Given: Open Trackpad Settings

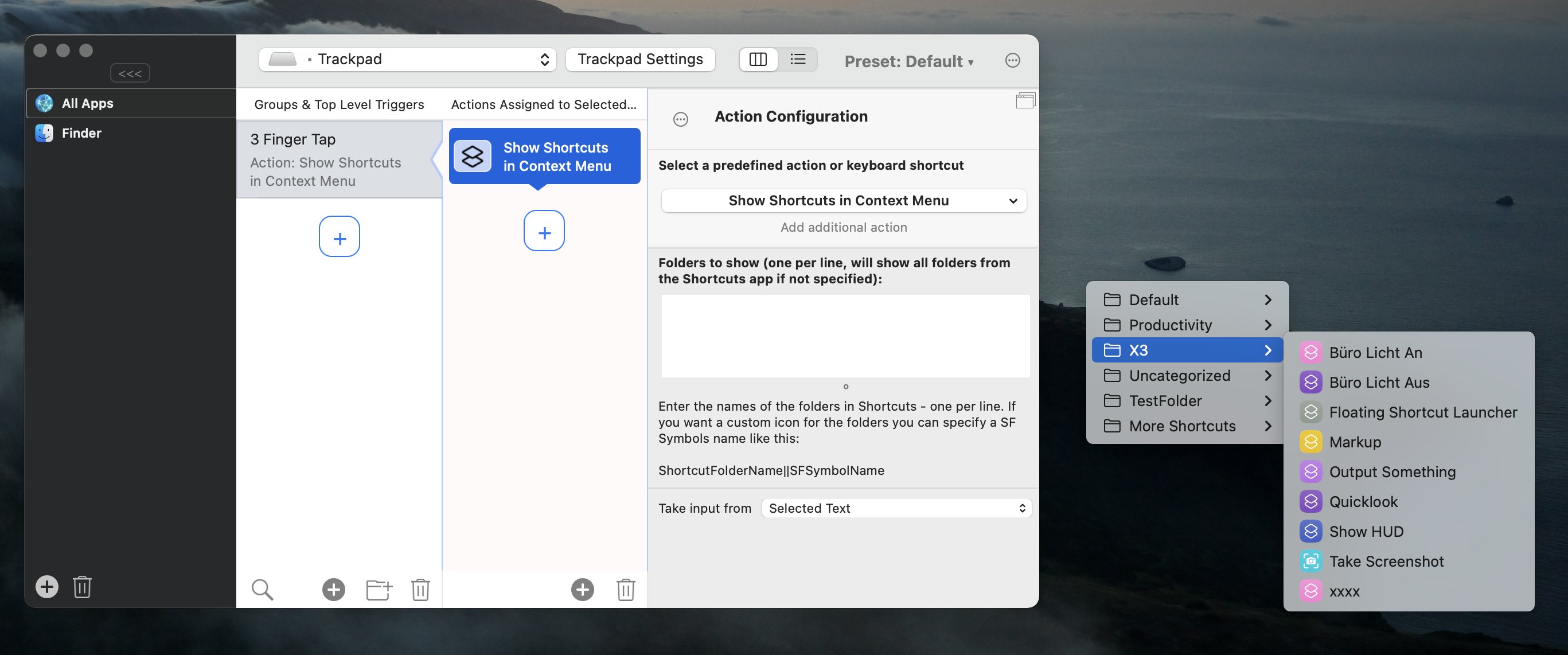Looking at the screenshot, I should (x=639, y=60).
